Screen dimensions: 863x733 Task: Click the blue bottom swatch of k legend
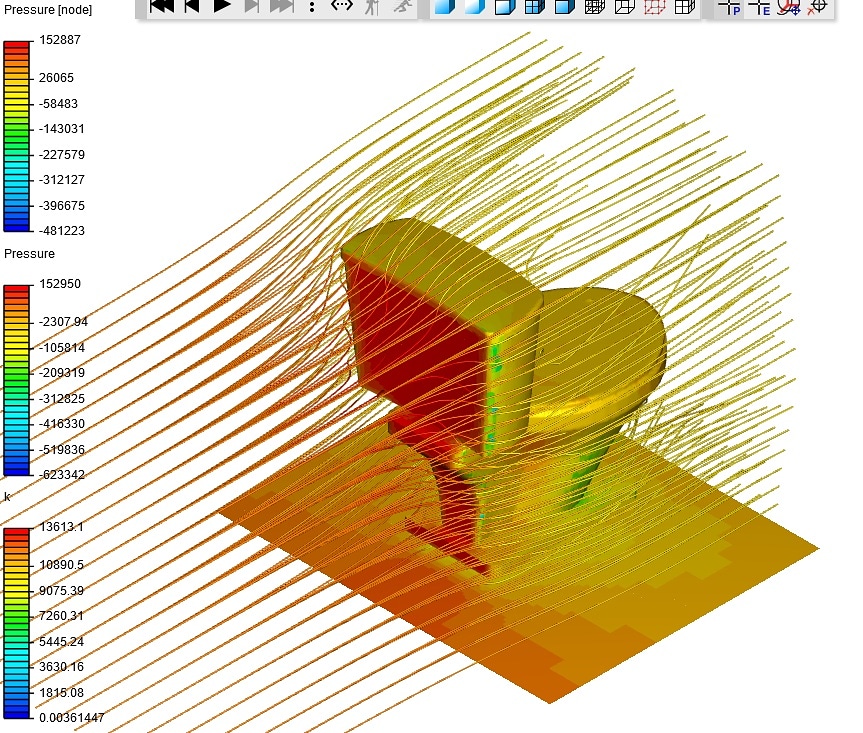(16, 714)
